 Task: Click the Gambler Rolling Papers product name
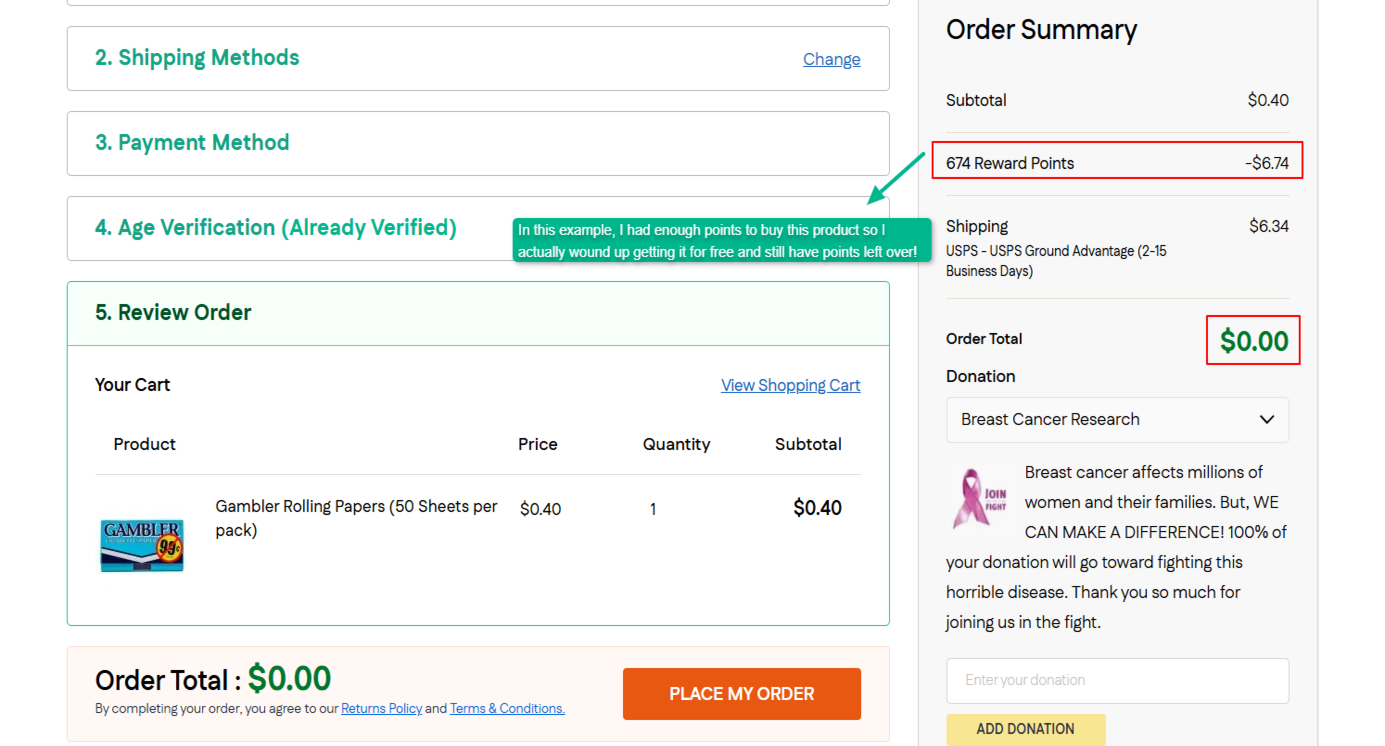coord(356,518)
